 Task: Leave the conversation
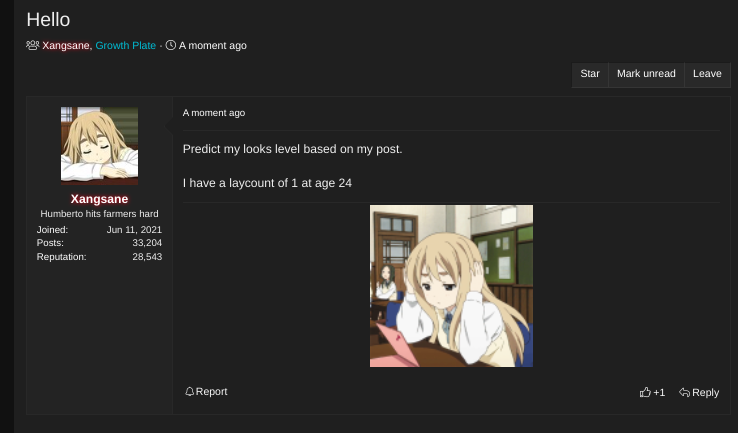pos(707,74)
